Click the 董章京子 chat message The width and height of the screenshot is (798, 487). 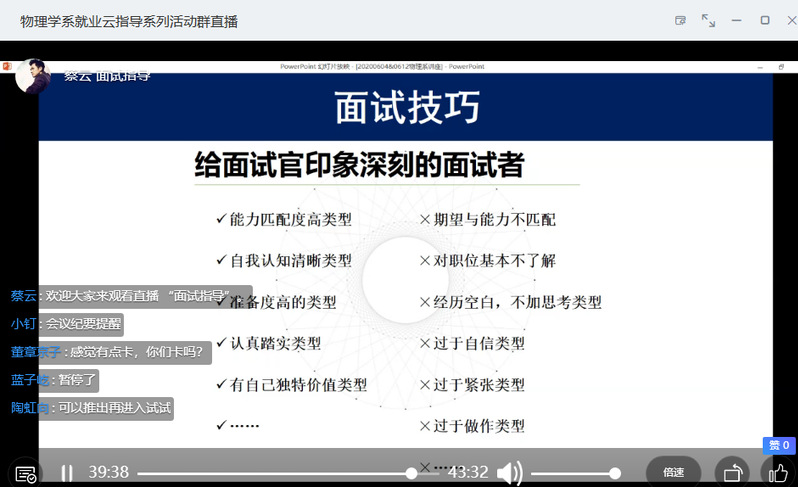(137, 352)
